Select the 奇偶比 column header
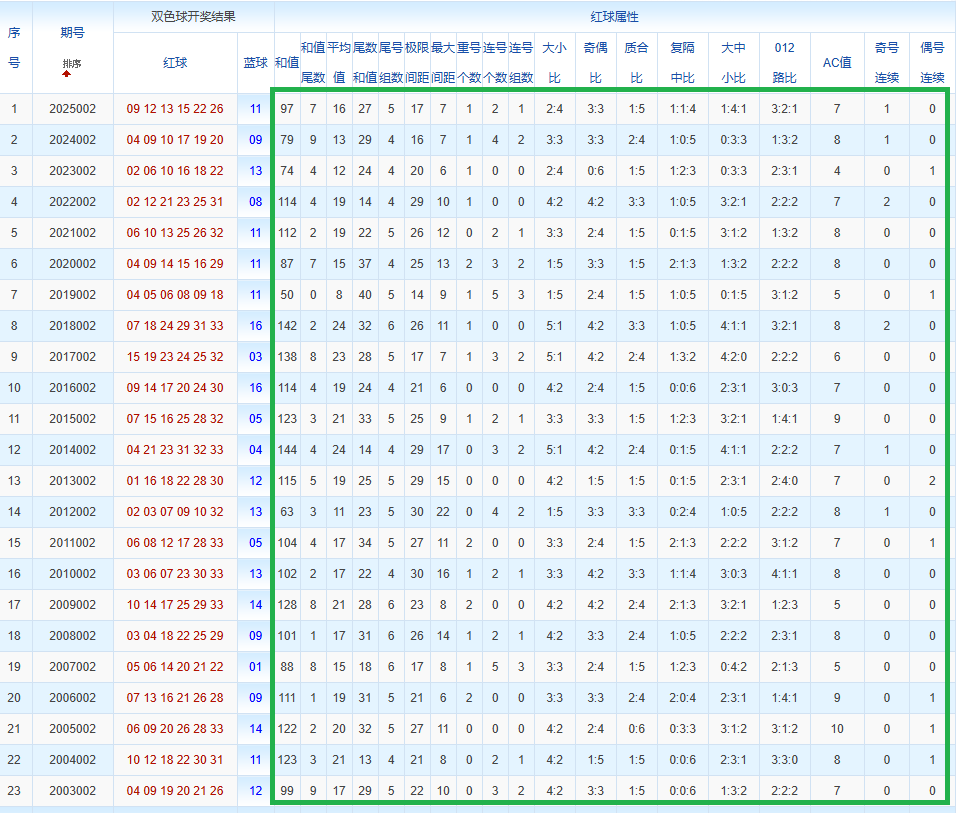This screenshot has height=813, width=957. coord(595,62)
